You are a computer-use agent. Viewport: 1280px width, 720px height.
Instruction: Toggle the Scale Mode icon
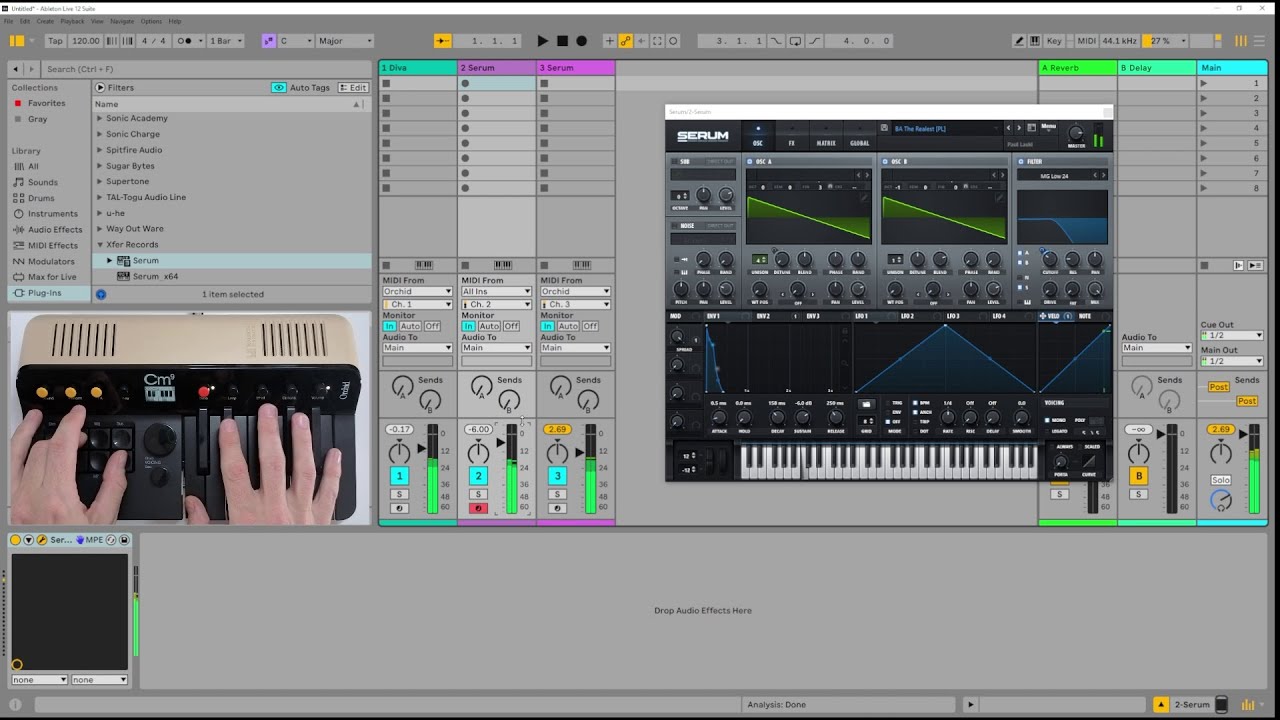point(268,41)
